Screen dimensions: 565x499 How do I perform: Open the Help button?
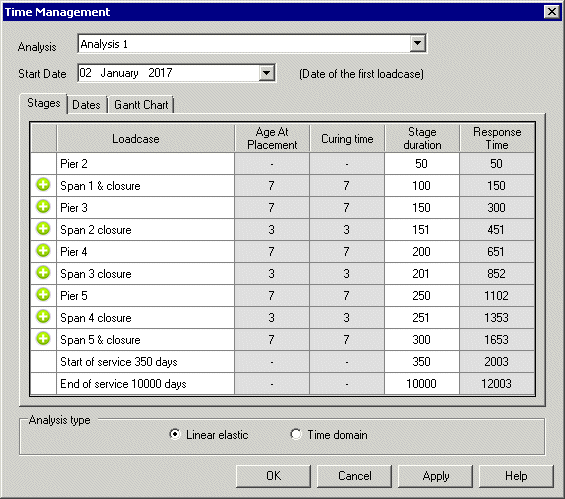516,476
